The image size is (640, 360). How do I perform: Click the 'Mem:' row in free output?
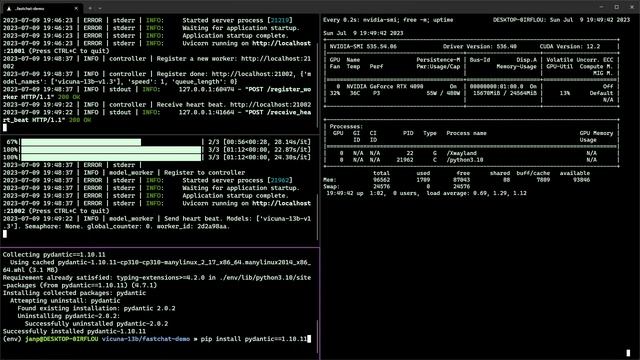(456, 180)
